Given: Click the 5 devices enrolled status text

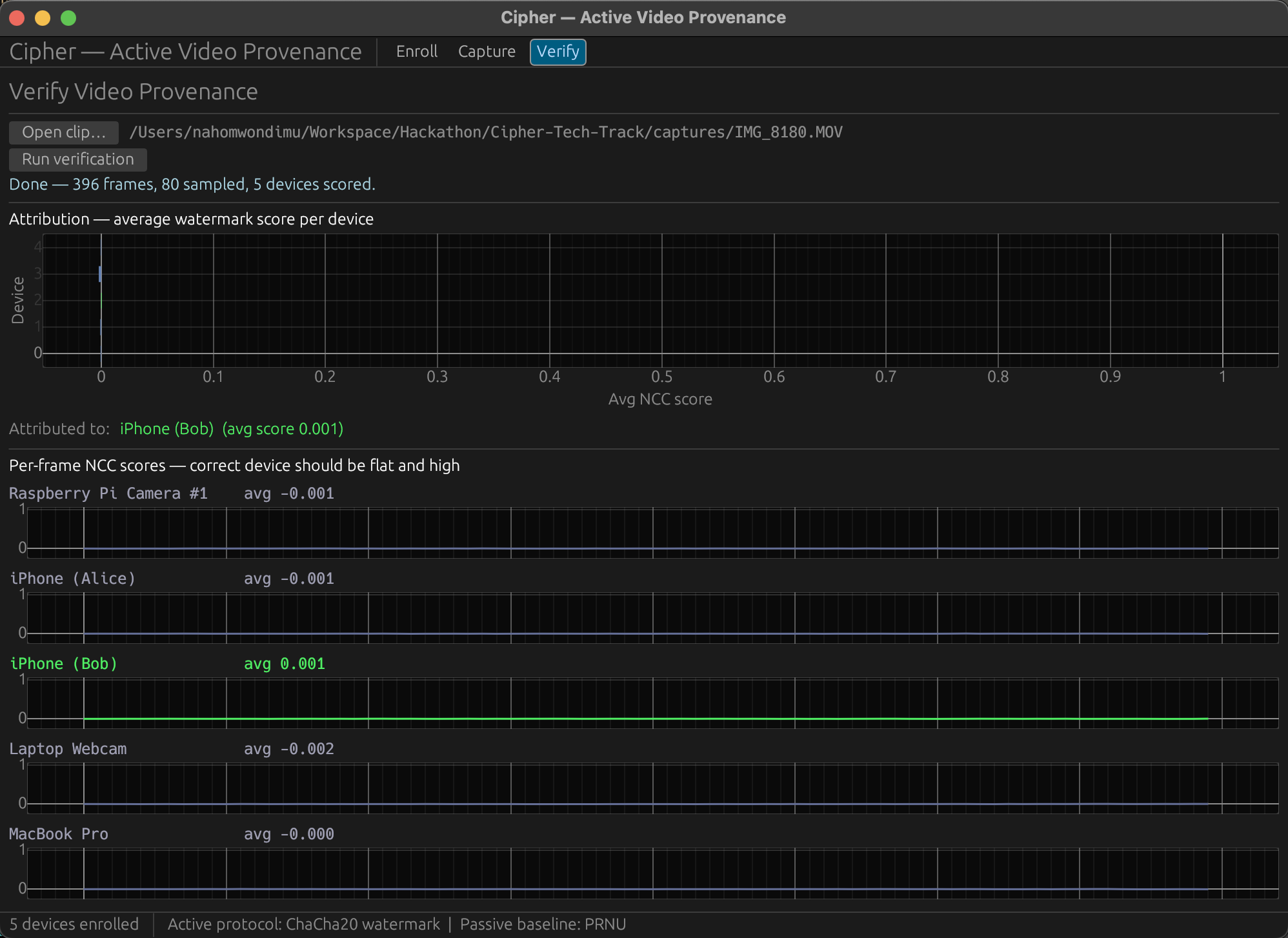Looking at the screenshot, I should point(74,924).
